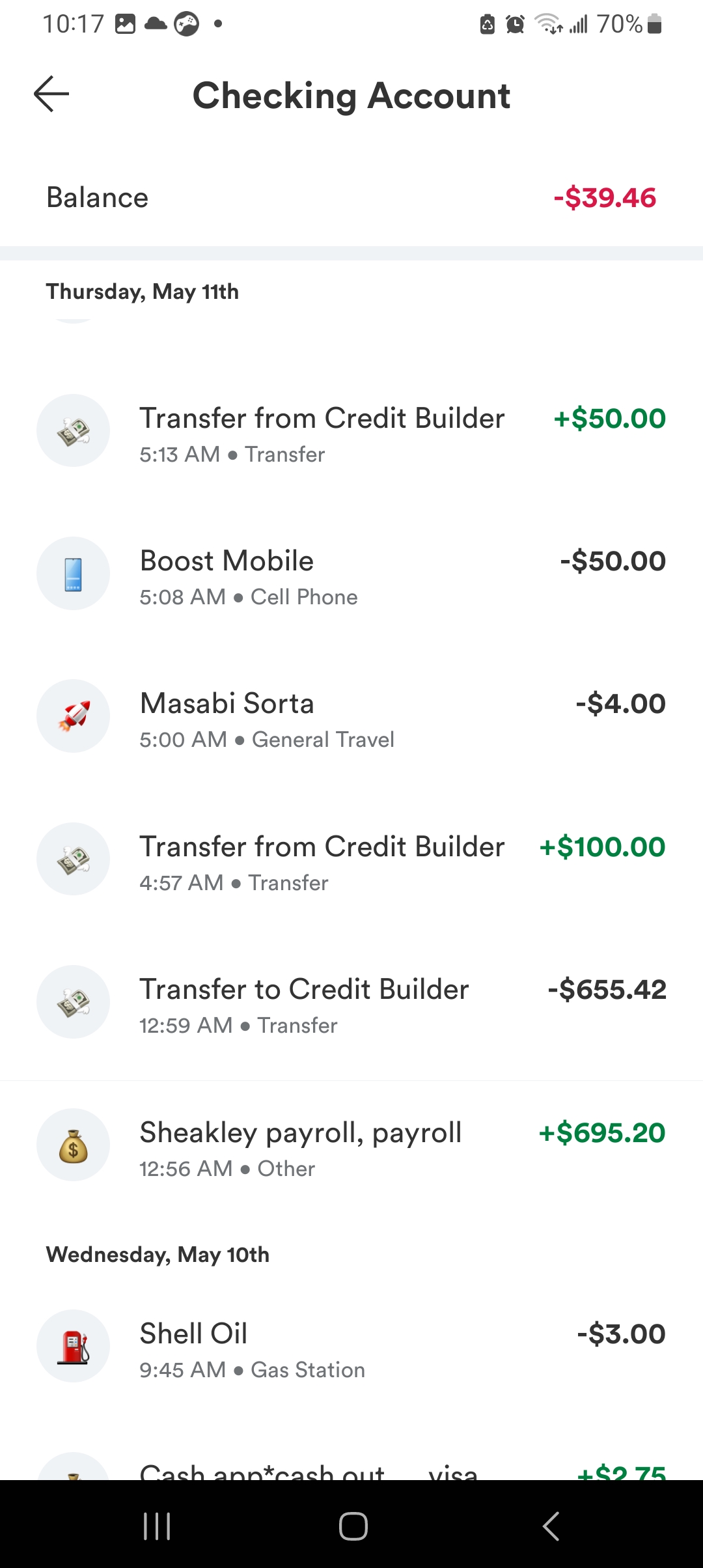
Task: Tap the phone icon beside Boost Mobile
Action: coord(73,574)
